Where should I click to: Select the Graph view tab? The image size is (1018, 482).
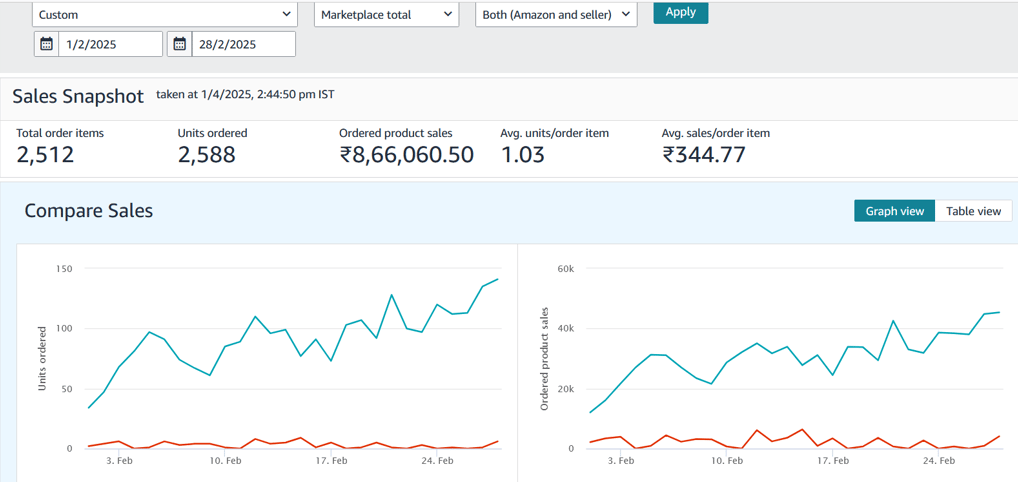[x=894, y=211]
